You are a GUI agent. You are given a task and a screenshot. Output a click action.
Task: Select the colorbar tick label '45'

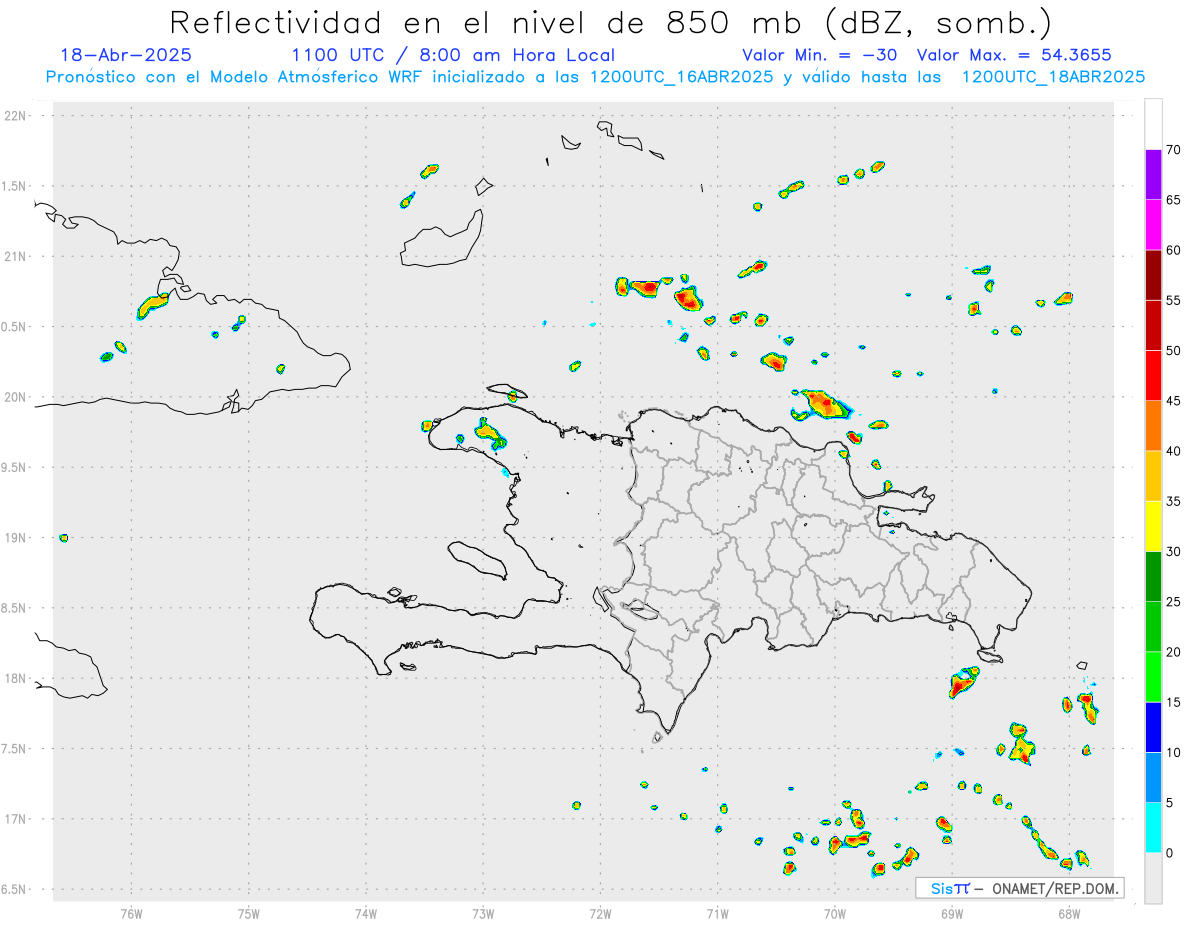[x=1174, y=401]
